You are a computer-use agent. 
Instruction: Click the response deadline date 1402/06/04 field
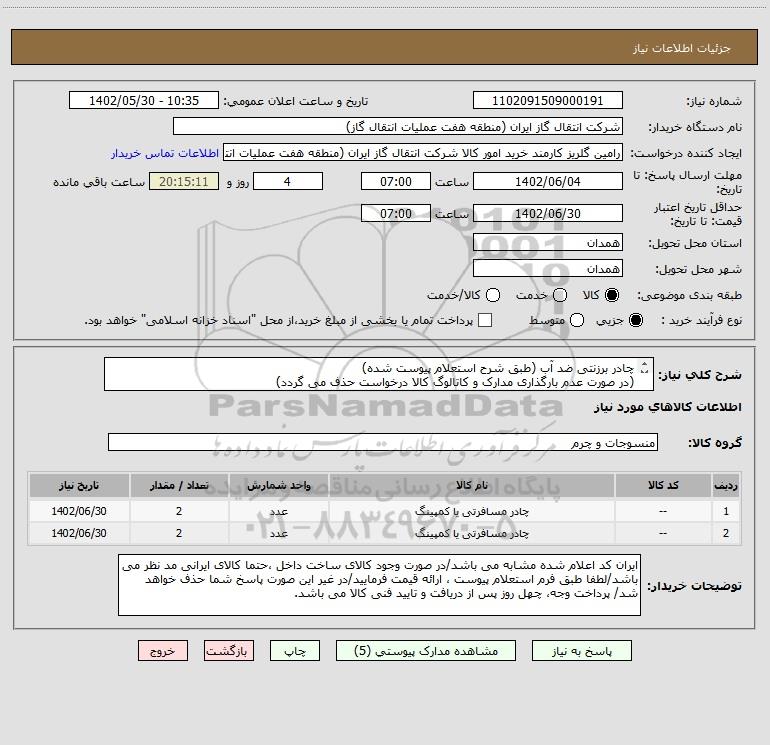[548, 181]
